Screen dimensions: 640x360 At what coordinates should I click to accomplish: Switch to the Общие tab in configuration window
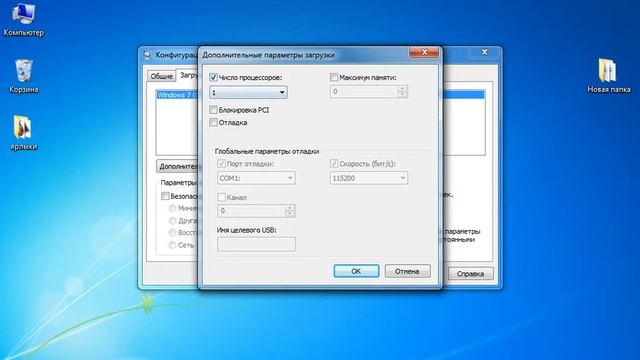162,76
